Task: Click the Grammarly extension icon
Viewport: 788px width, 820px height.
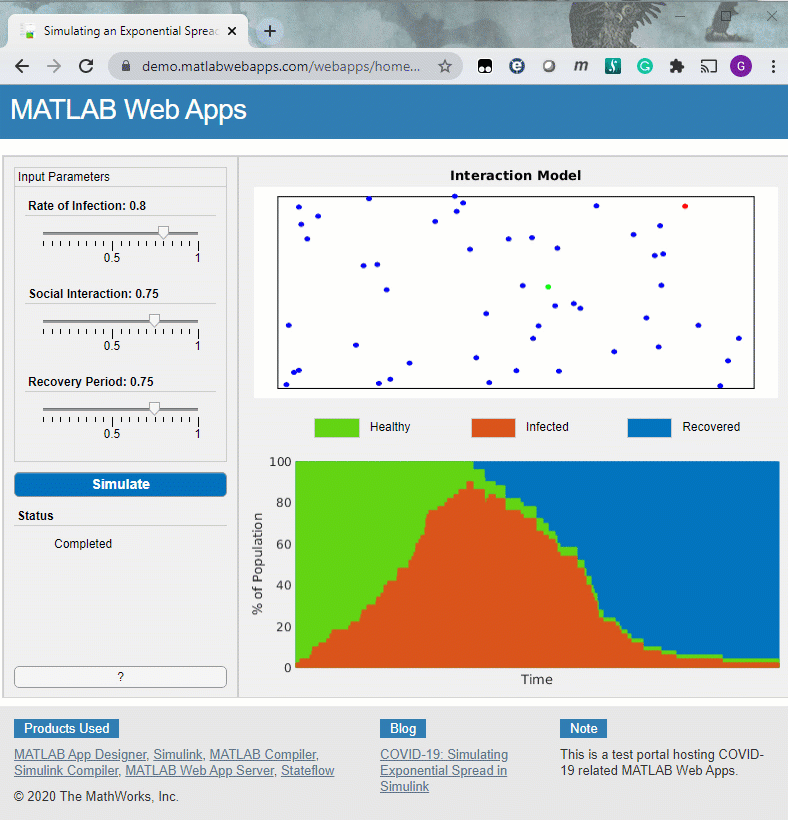Action: tap(645, 66)
